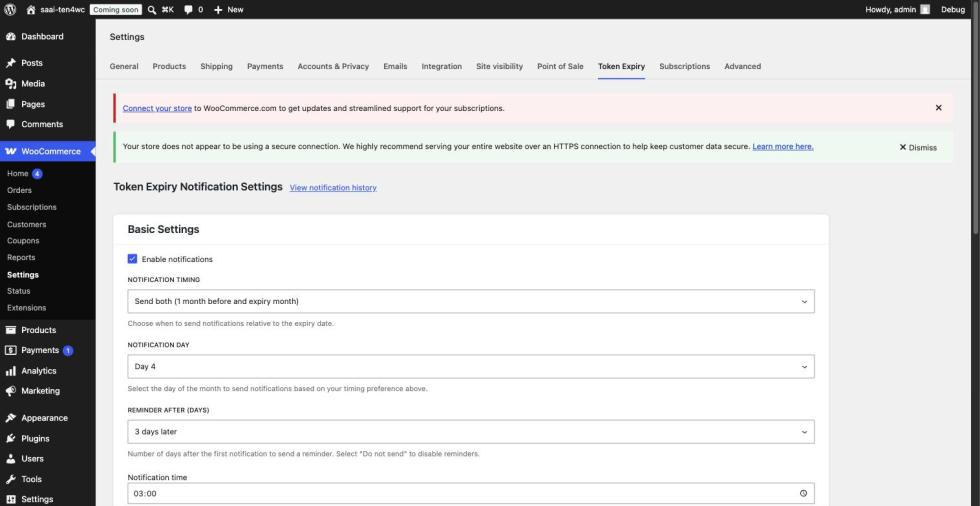Image resolution: width=980 pixels, height=506 pixels.
Task: Click the Media icon in sidebar
Action: point(11,83)
